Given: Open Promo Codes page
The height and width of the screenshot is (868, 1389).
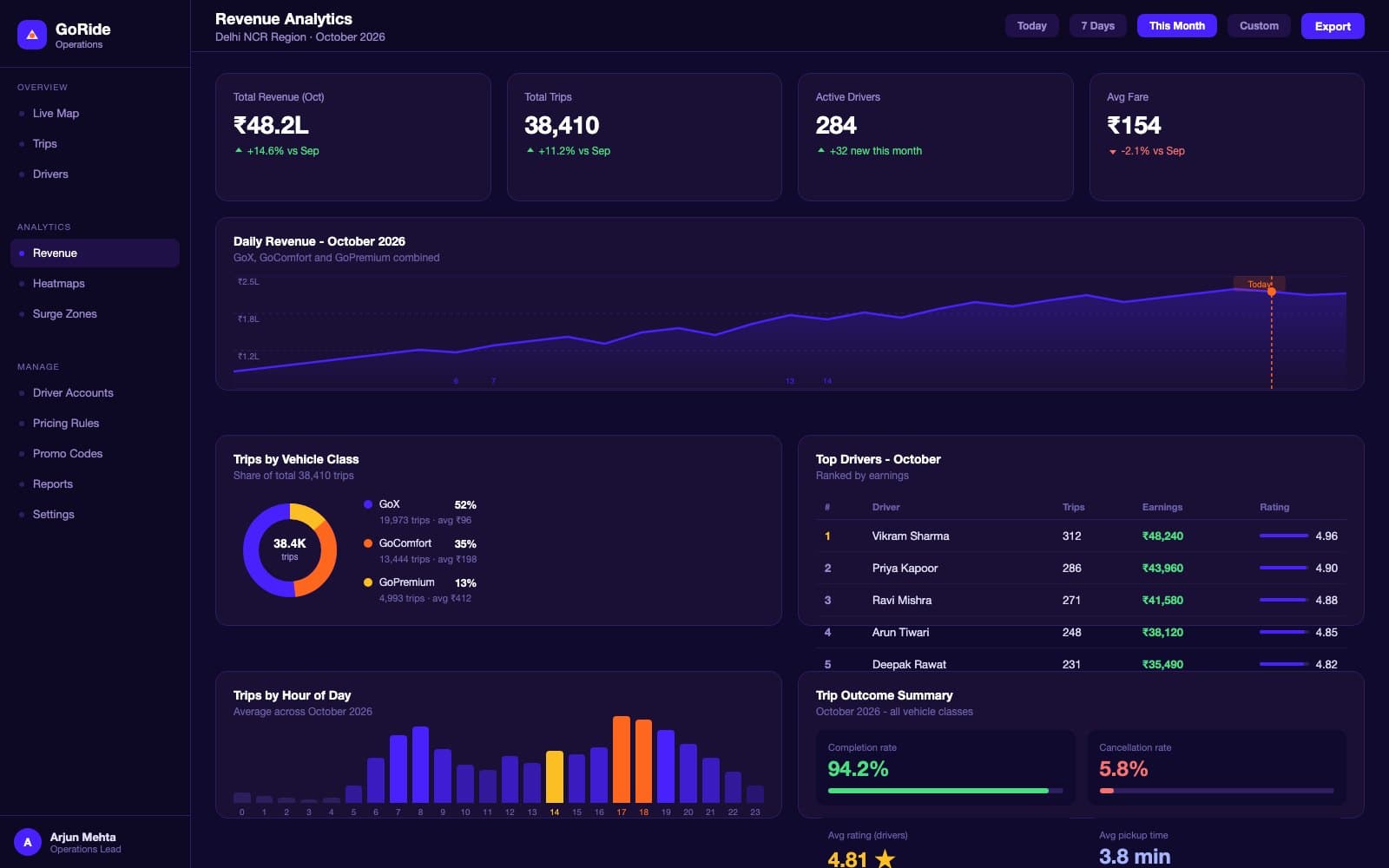Looking at the screenshot, I should [95, 454].
